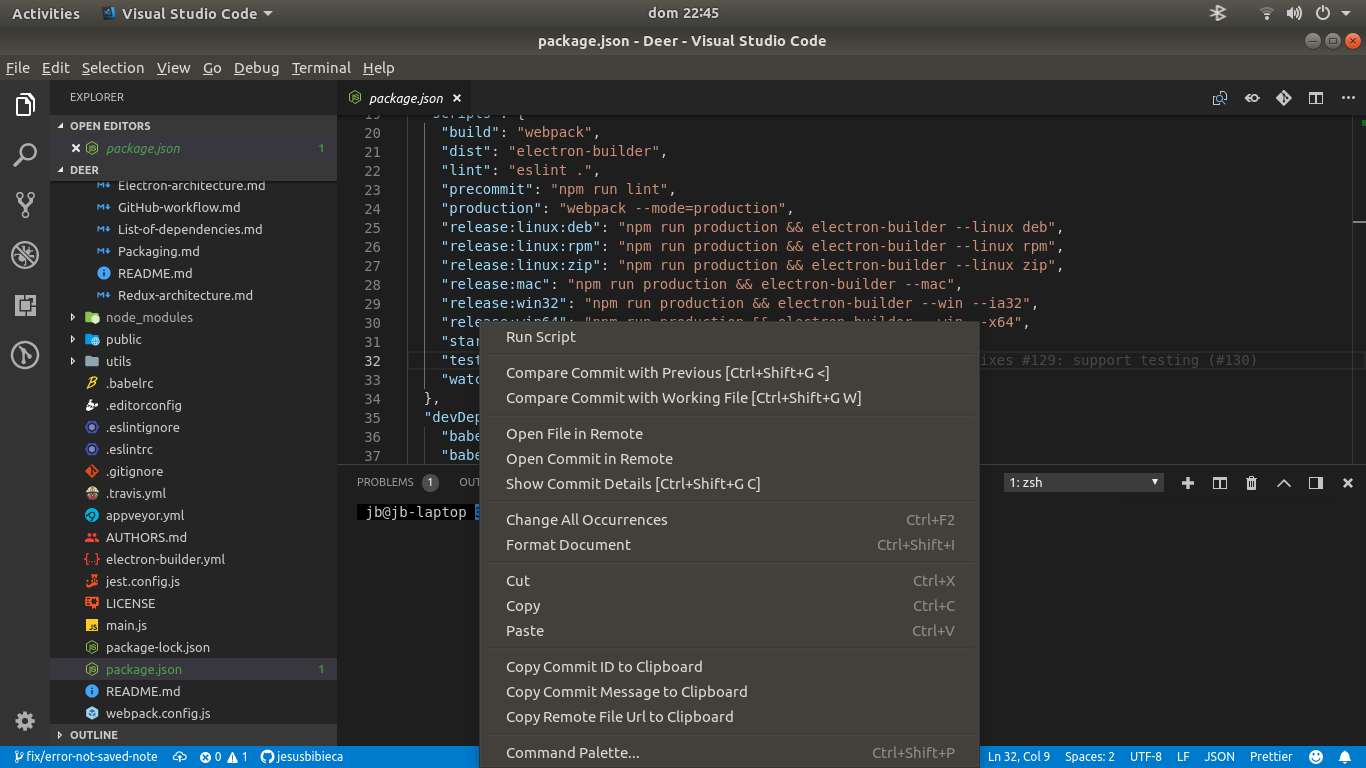Image resolution: width=1366 pixels, height=768 pixels.
Task: Open Bluetooth indicator in system top bar
Action: [1218, 13]
